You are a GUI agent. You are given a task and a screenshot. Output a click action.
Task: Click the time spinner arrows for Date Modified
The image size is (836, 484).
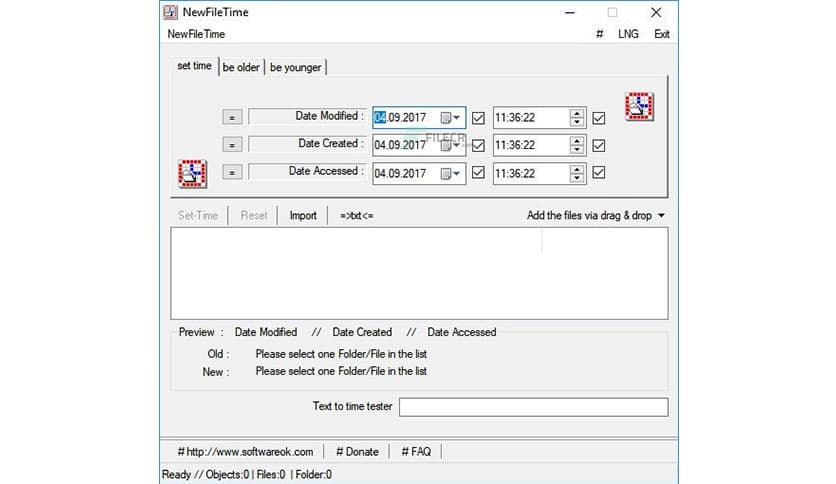point(576,117)
